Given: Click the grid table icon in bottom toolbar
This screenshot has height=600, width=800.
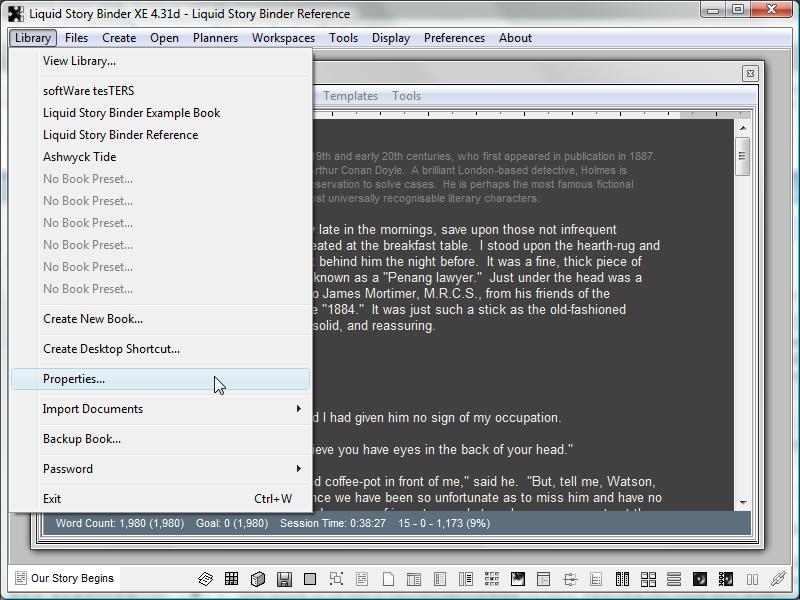Looking at the screenshot, I should point(231,579).
